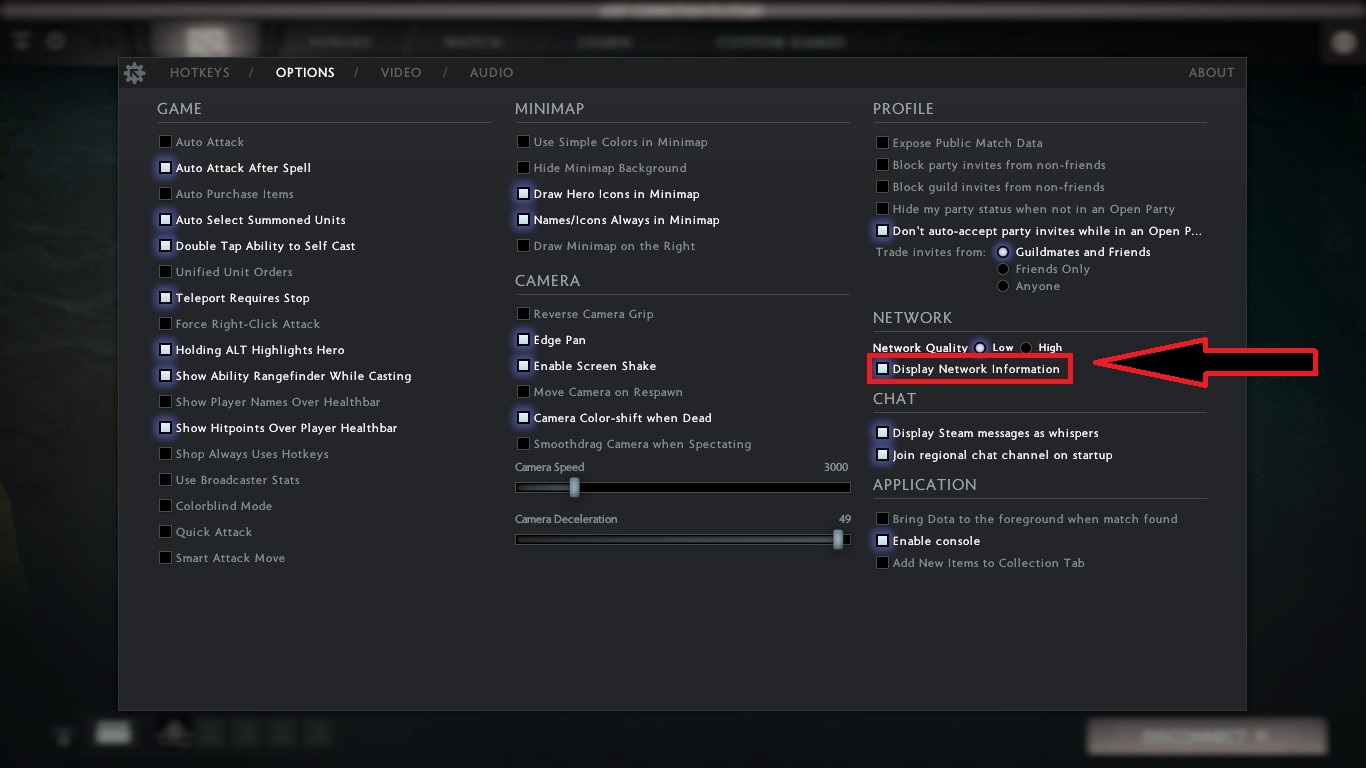Disable Edge Pan checkbox
Viewport: 1366px width, 768px height.
pos(523,340)
